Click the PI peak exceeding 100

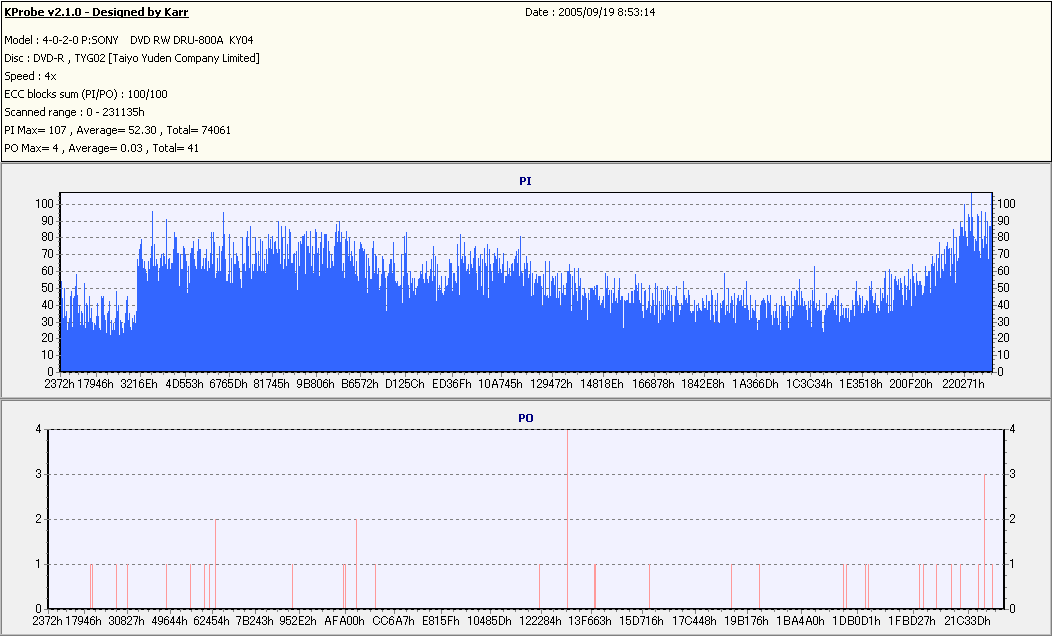(x=971, y=199)
